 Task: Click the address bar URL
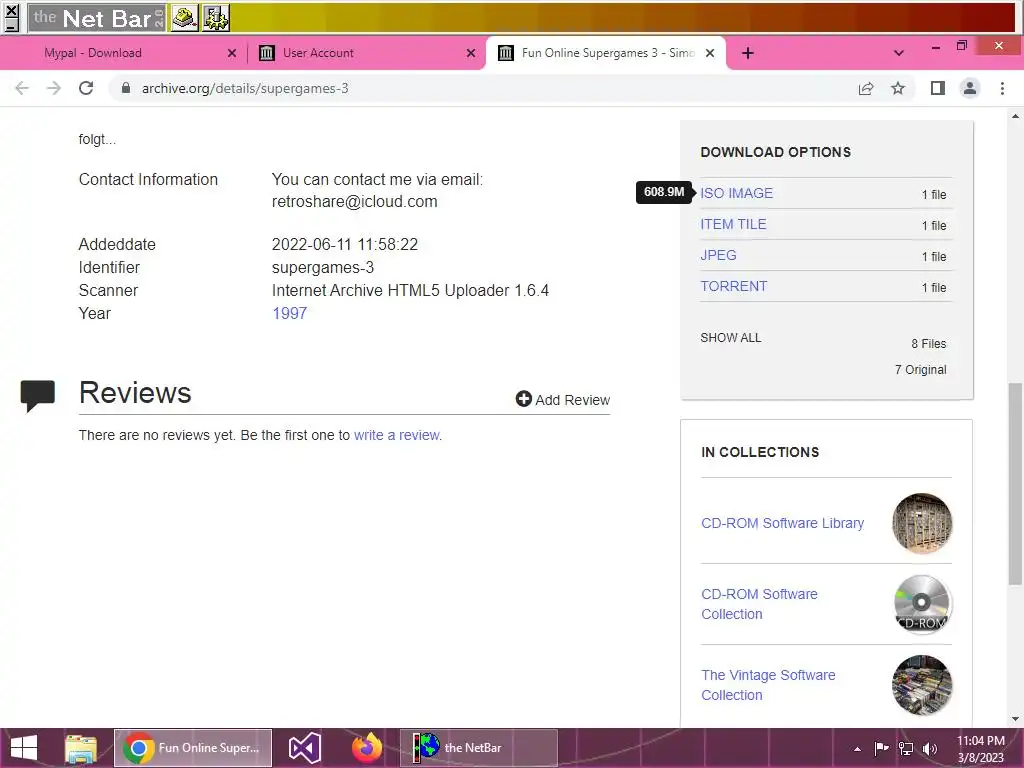[x=245, y=88]
